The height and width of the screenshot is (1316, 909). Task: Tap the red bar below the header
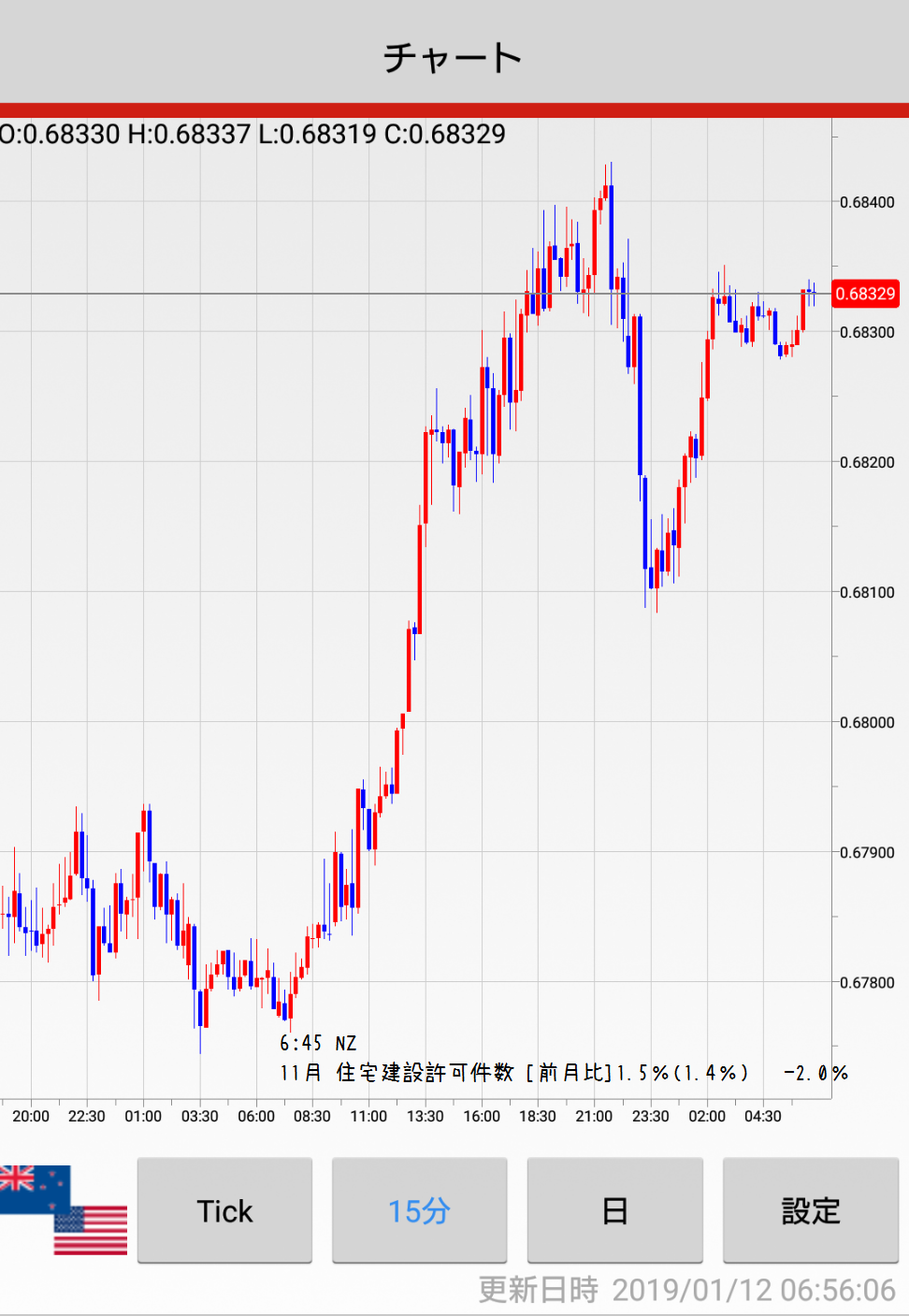[x=454, y=110]
